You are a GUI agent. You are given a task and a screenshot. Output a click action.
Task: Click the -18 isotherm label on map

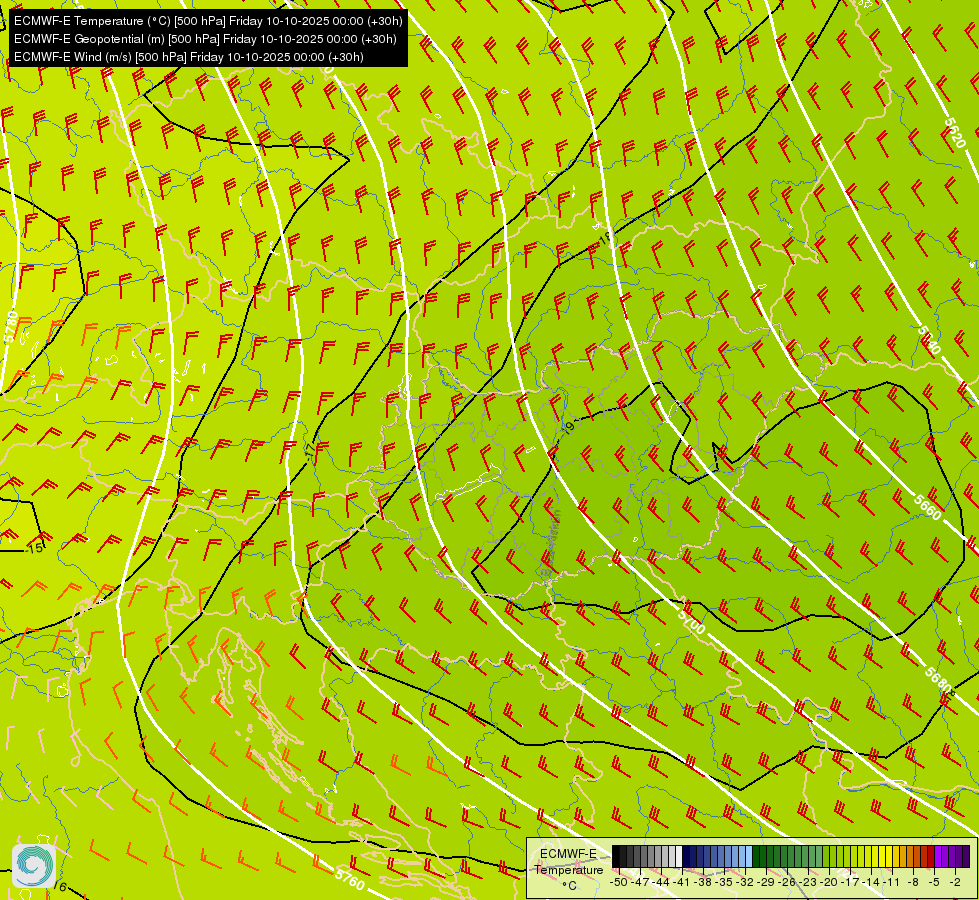[604, 239]
